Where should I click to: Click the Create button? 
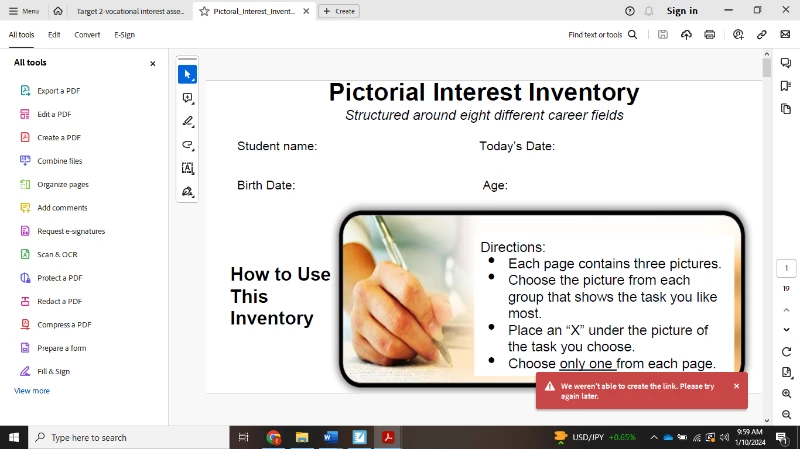tap(339, 11)
